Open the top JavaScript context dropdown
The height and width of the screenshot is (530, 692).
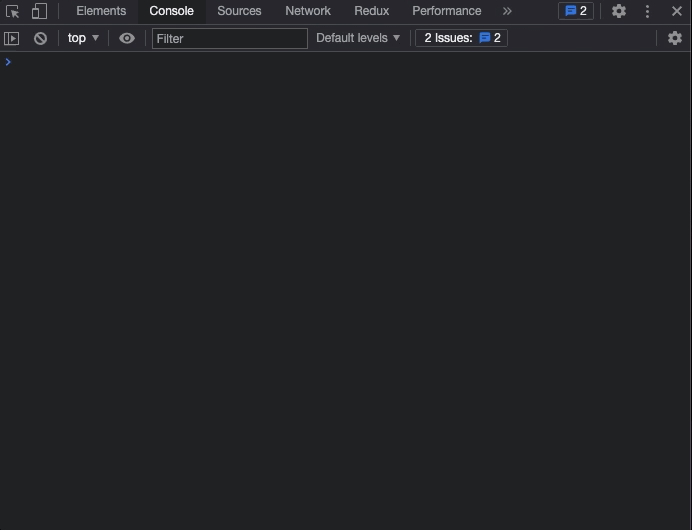pos(83,38)
